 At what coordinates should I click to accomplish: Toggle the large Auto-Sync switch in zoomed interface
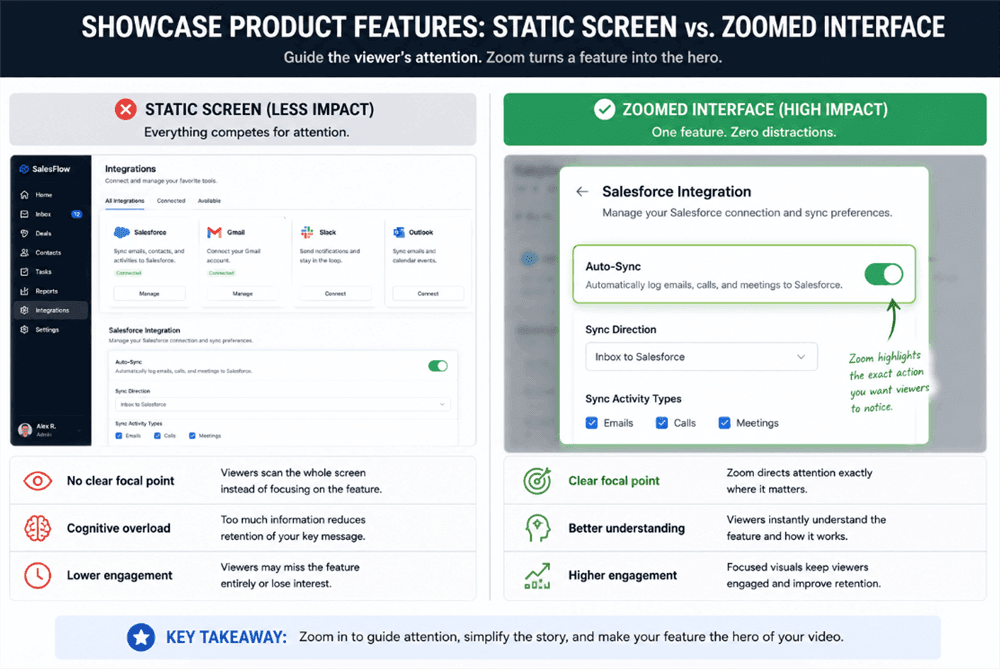click(884, 274)
